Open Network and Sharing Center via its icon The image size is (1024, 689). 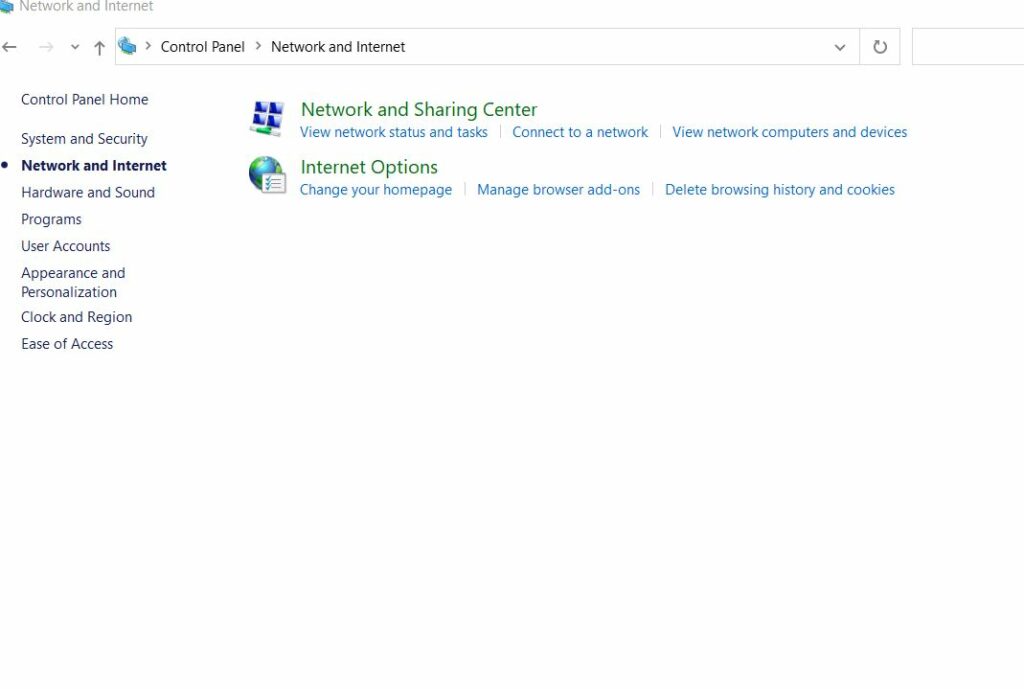[x=266, y=116]
